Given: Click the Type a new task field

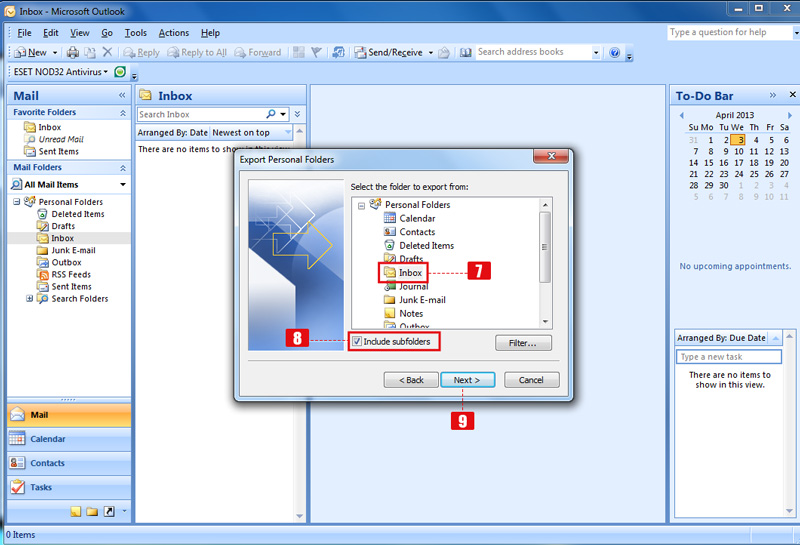Looking at the screenshot, I should click(x=729, y=357).
